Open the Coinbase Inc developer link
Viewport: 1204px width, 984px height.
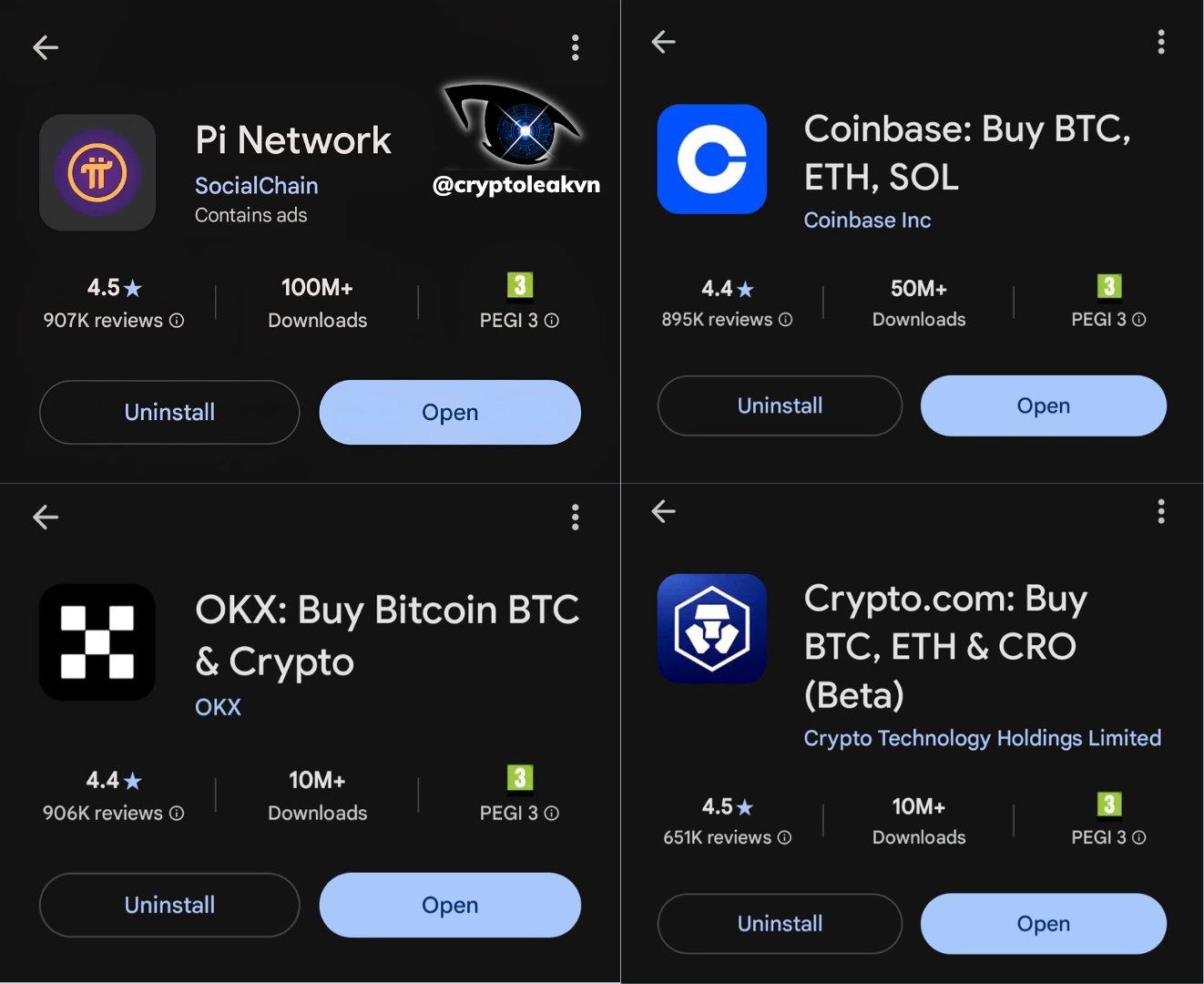(x=867, y=220)
